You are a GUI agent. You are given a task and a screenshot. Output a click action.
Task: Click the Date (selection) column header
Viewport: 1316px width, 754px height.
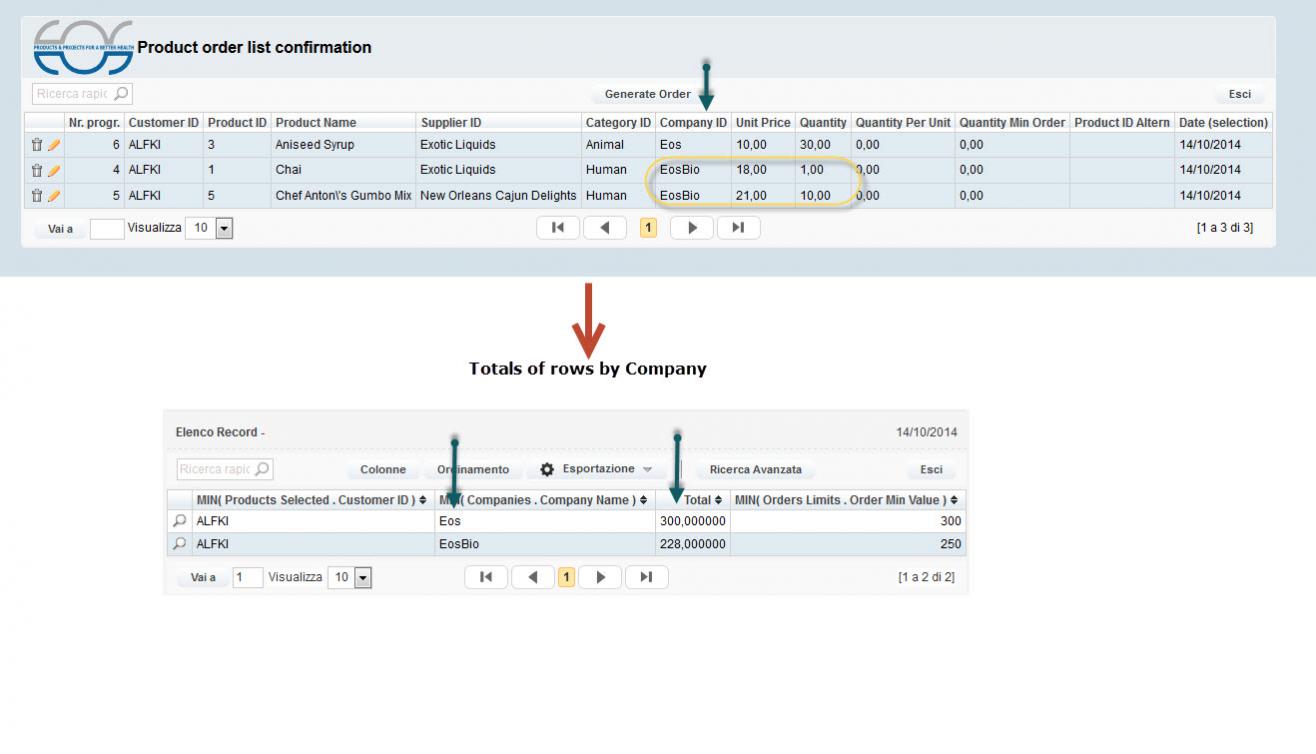pyautogui.click(x=1224, y=123)
